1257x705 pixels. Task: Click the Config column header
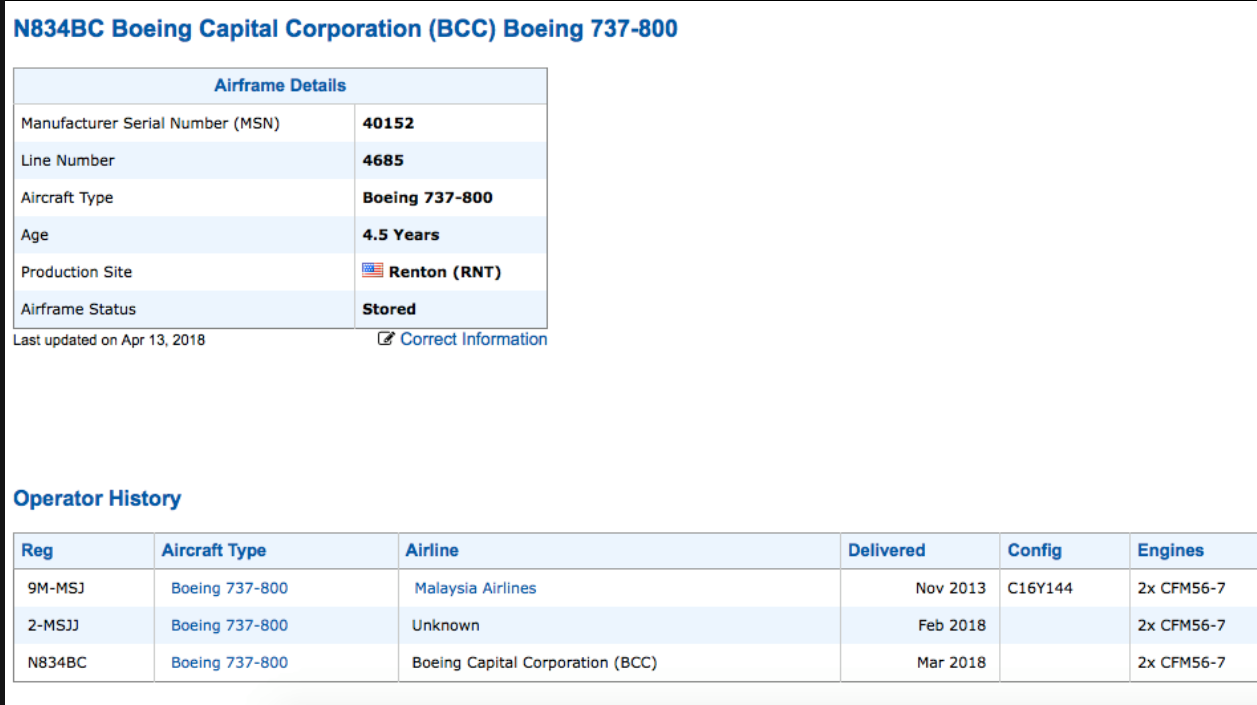[1034, 550]
